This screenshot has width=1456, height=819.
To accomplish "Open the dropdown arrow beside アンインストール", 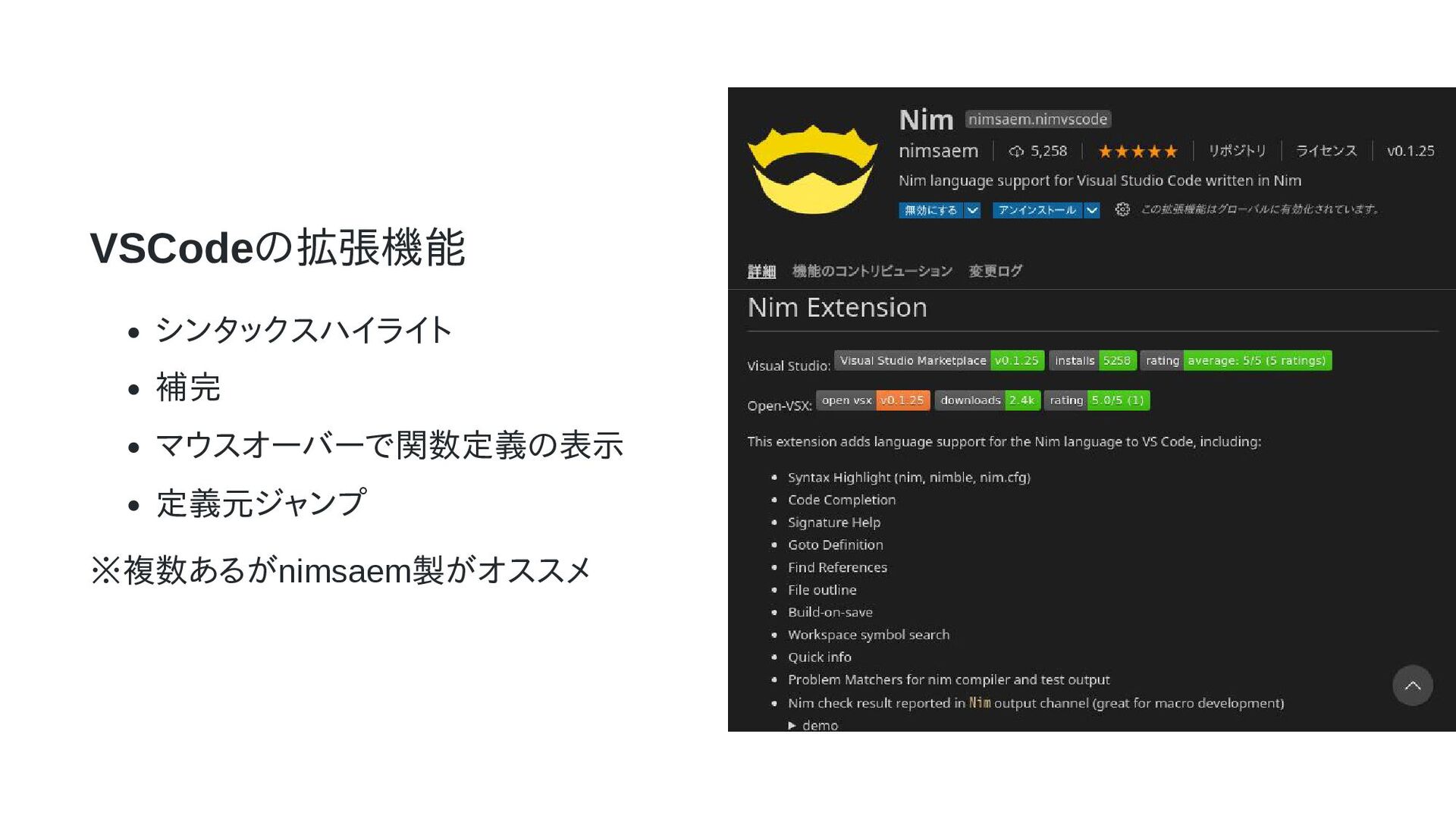I will point(1091,210).
